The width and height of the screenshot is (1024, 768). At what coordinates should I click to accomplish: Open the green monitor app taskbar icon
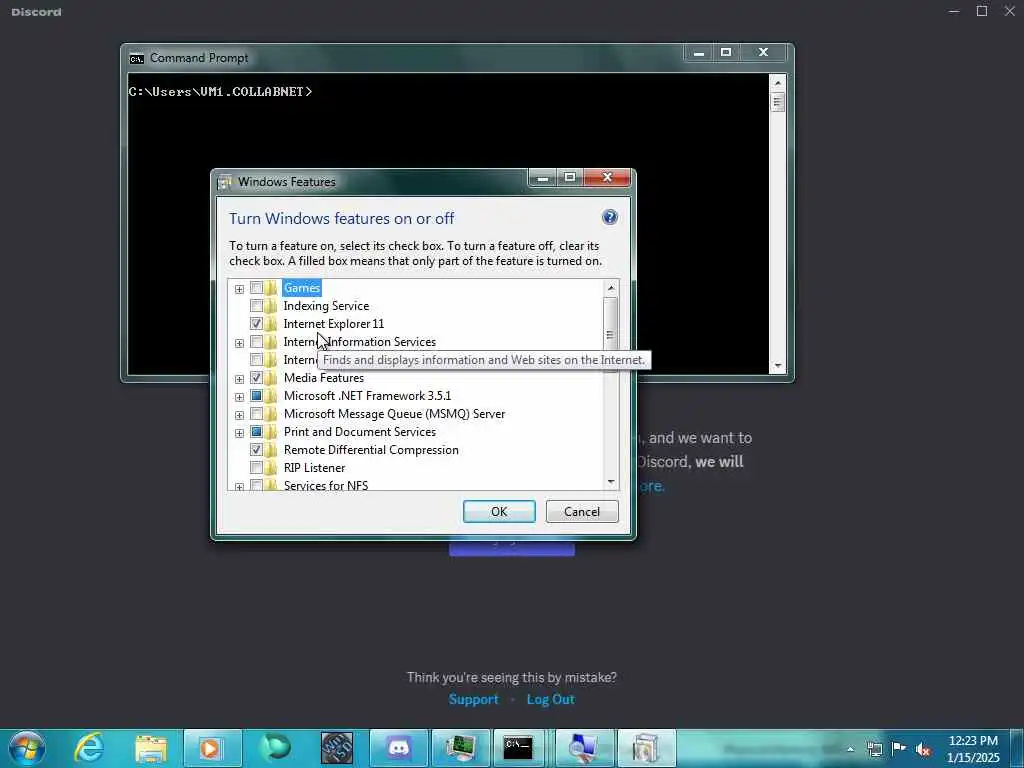(x=460, y=748)
